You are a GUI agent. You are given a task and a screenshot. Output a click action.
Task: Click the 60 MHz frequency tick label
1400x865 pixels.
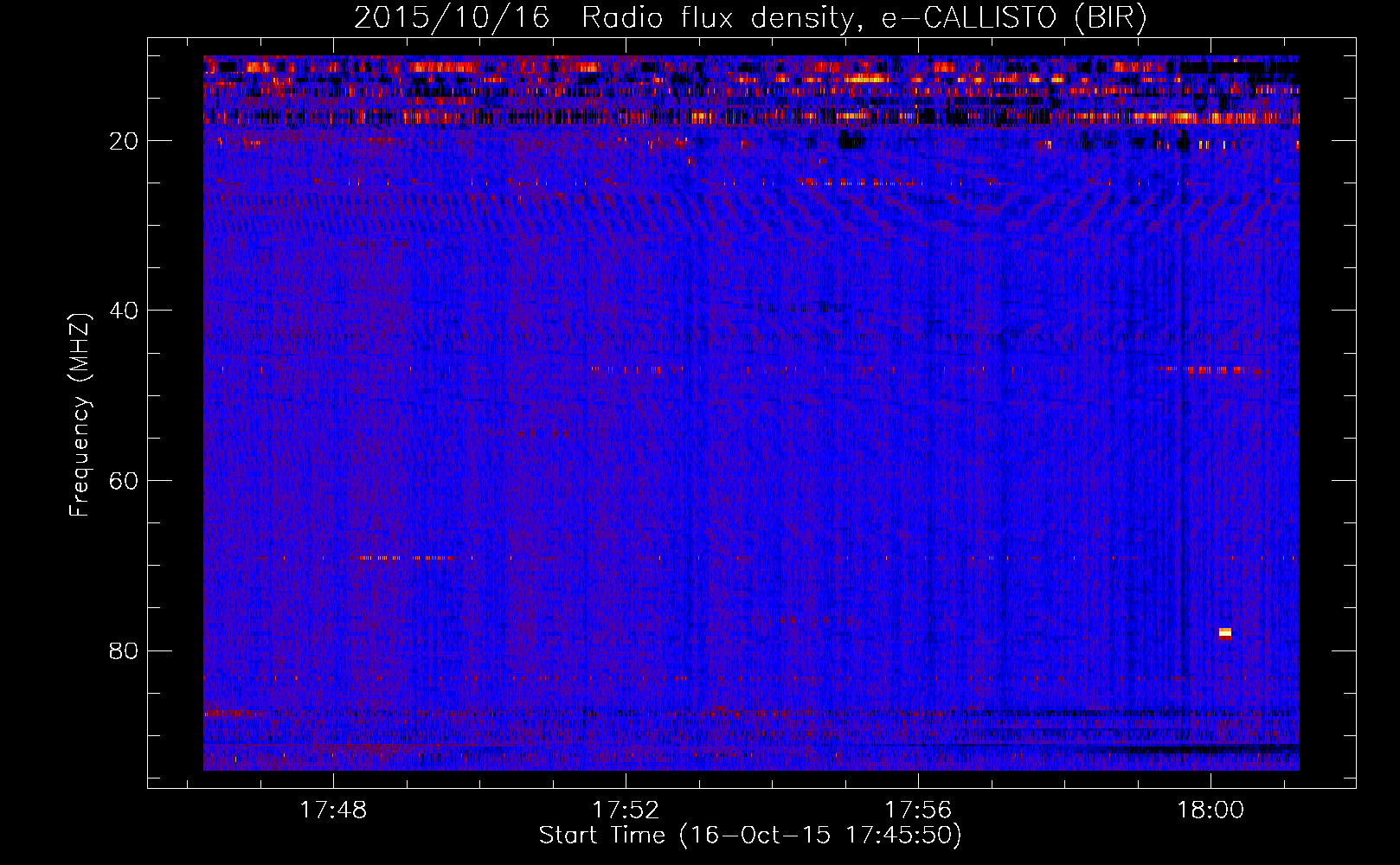(x=124, y=481)
